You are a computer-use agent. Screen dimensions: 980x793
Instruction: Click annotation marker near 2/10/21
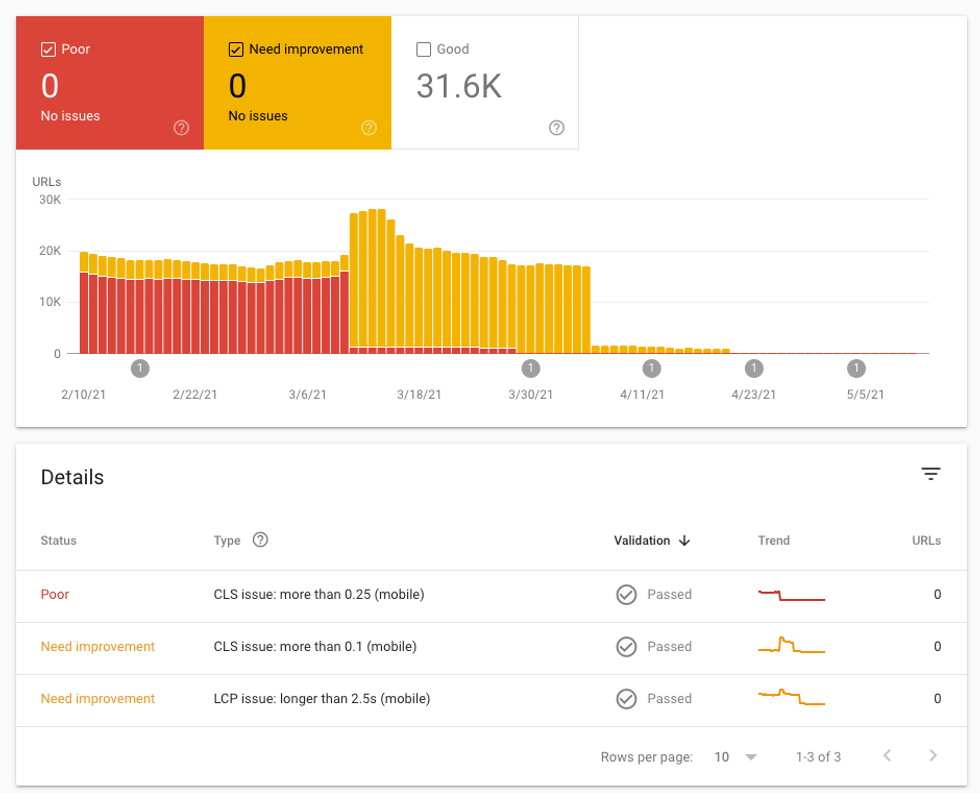point(140,368)
